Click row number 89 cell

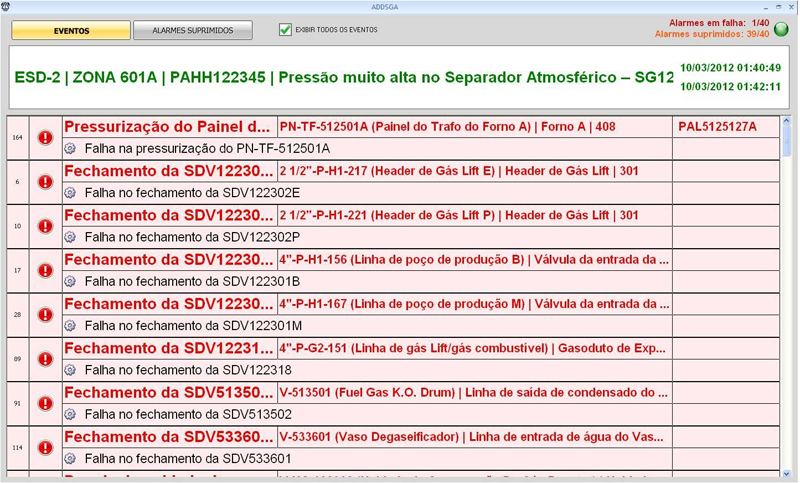[x=17, y=359]
